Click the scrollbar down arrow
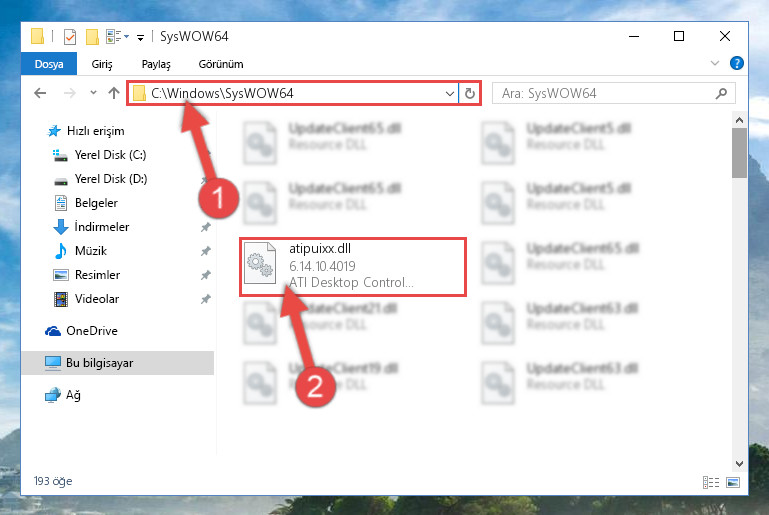Viewport: 769px width, 515px height. [x=740, y=463]
